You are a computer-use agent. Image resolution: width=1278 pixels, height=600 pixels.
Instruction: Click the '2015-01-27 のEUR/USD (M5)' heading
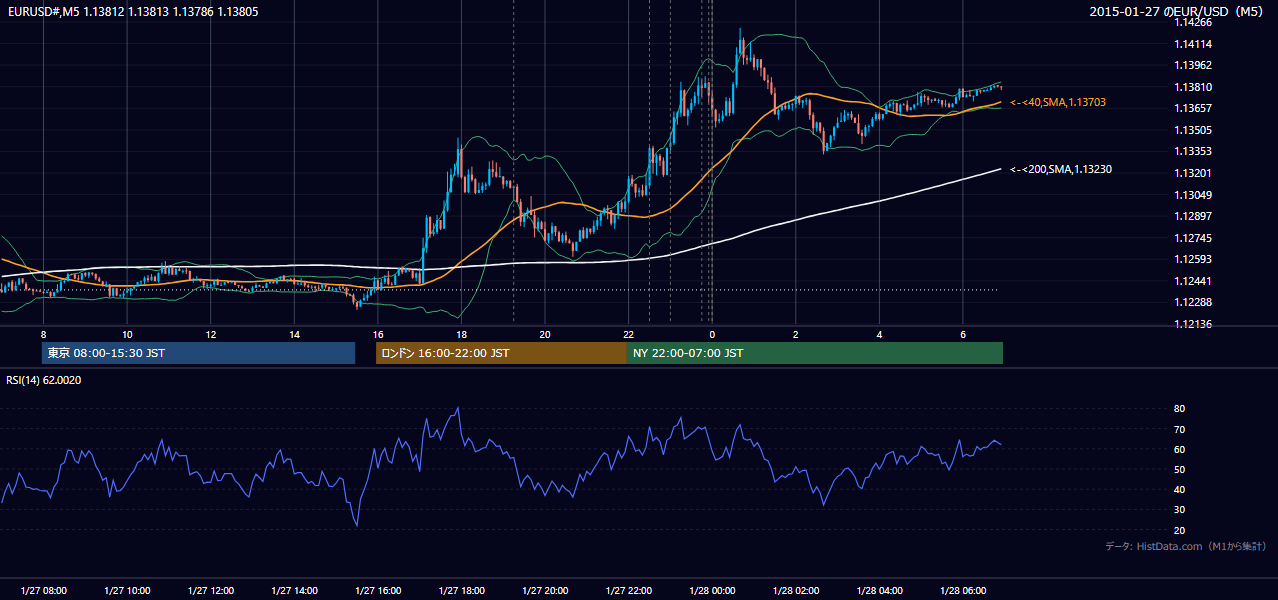pyautogui.click(x=1177, y=12)
